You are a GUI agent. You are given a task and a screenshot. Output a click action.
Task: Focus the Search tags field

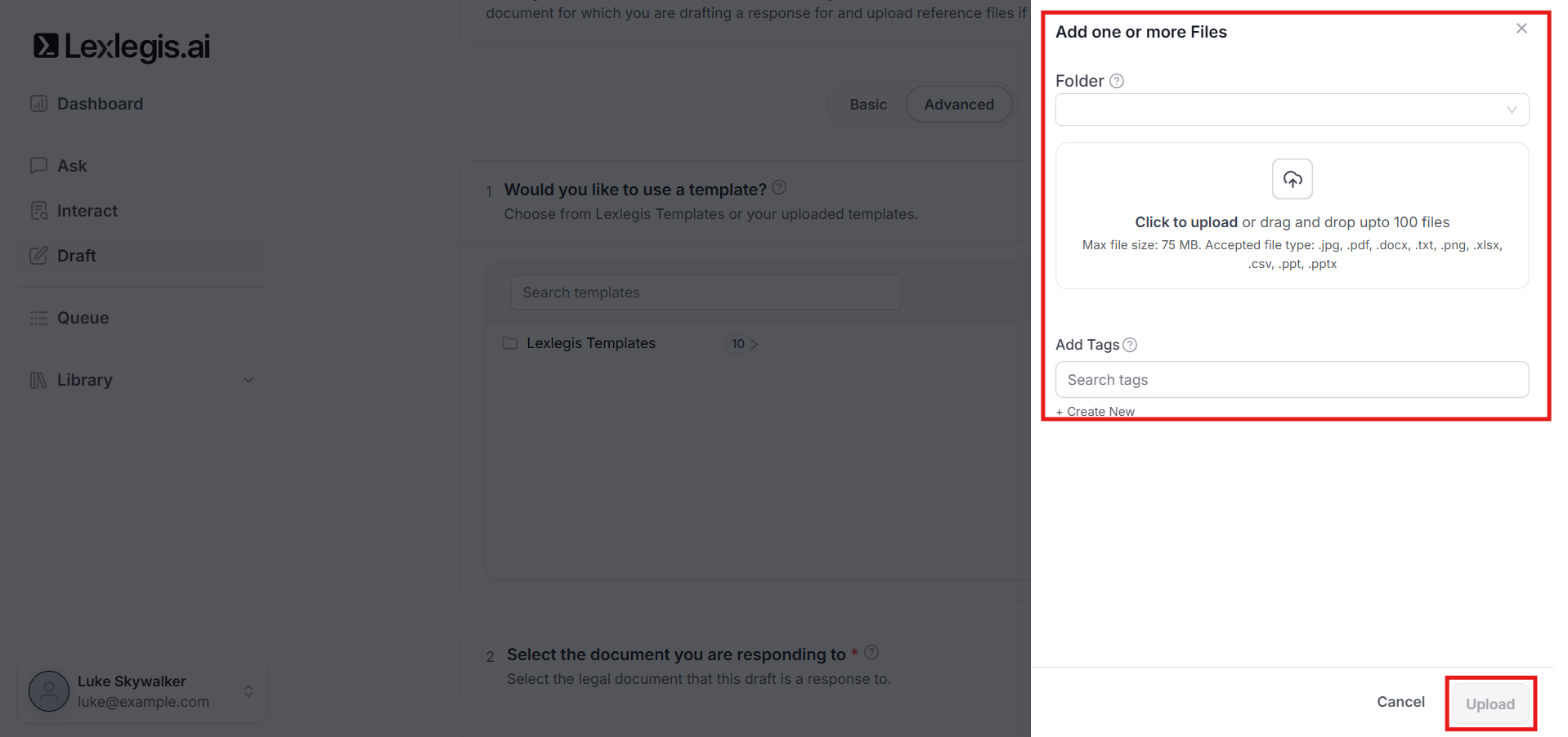pos(1292,380)
